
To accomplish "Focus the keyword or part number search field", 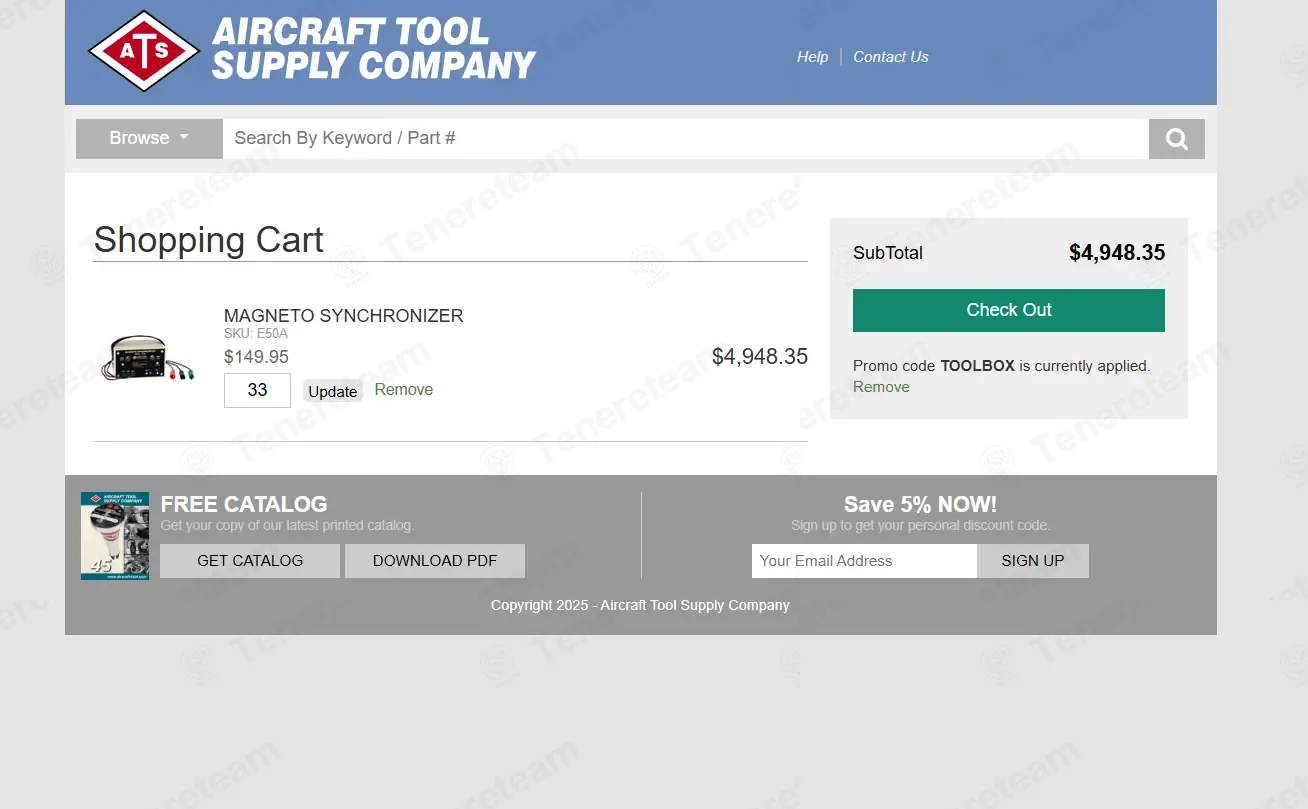I will [x=685, y=139].
